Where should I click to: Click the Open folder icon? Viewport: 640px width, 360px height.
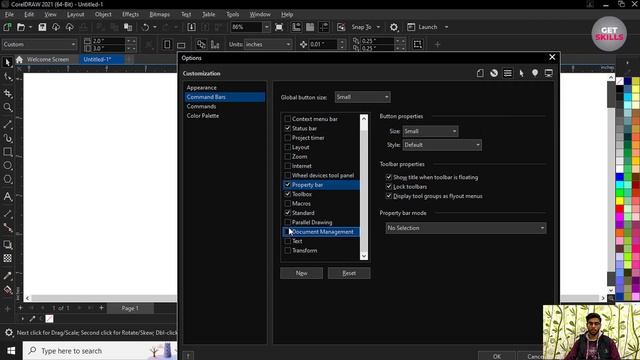(21, 27)
